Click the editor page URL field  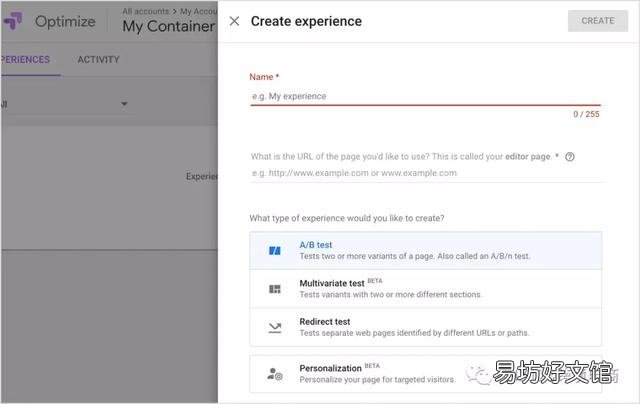coord(425,173)
